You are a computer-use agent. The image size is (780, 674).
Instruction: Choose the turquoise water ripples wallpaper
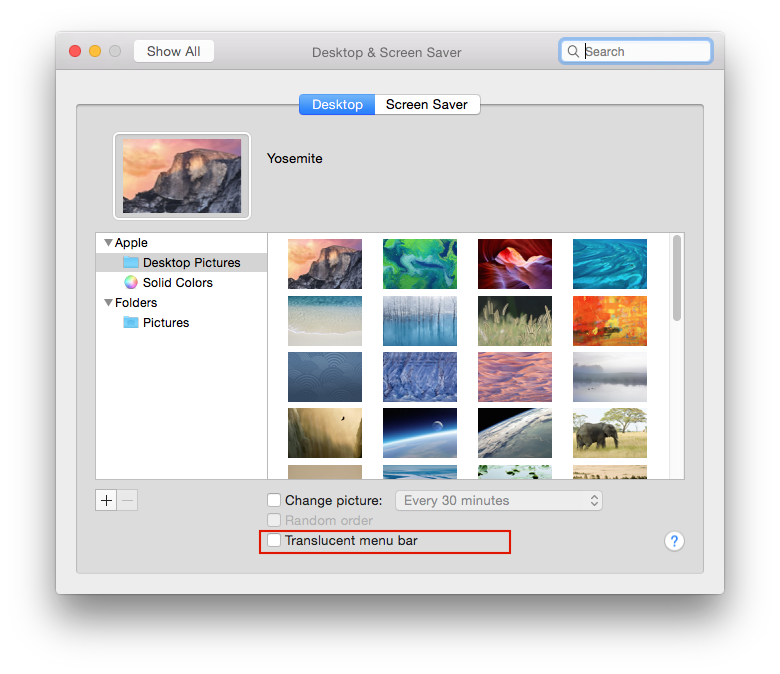click(x=610, y=264)
